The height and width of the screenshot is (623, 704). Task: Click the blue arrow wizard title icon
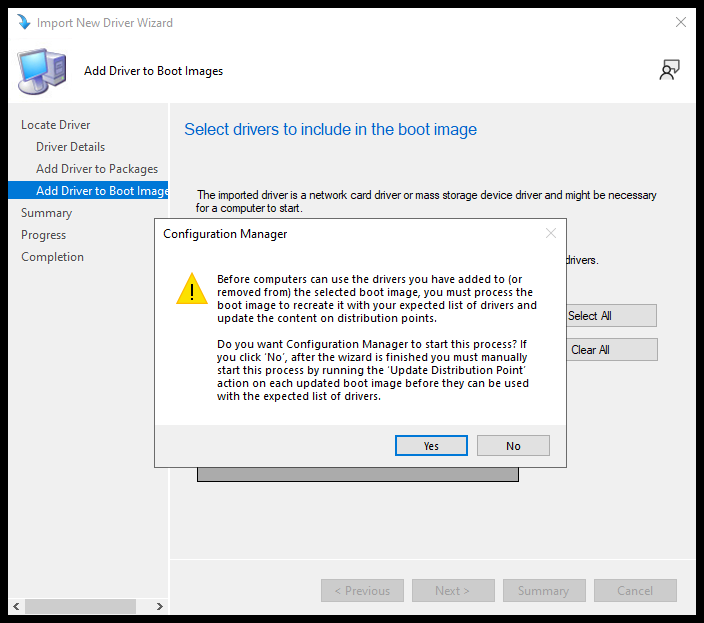(x=23, y=22)
